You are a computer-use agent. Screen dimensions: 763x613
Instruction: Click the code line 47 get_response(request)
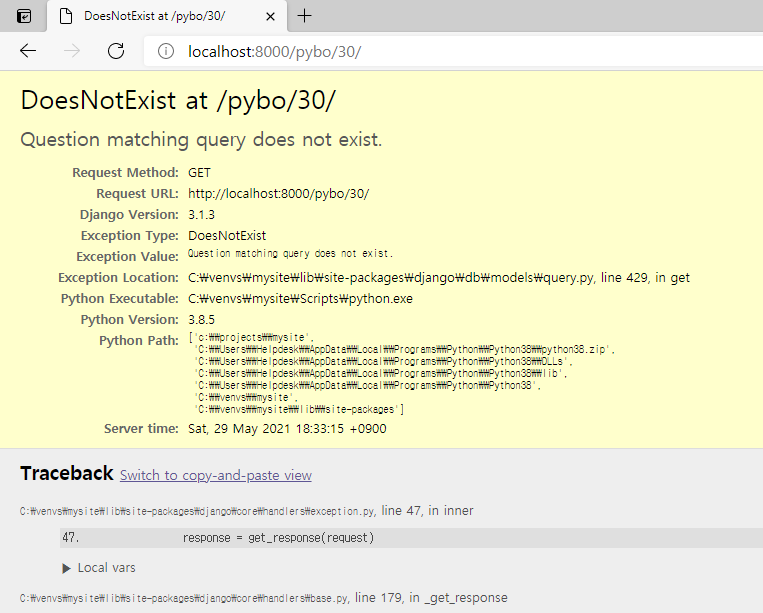pyautogui.click(x=411, y=538)
